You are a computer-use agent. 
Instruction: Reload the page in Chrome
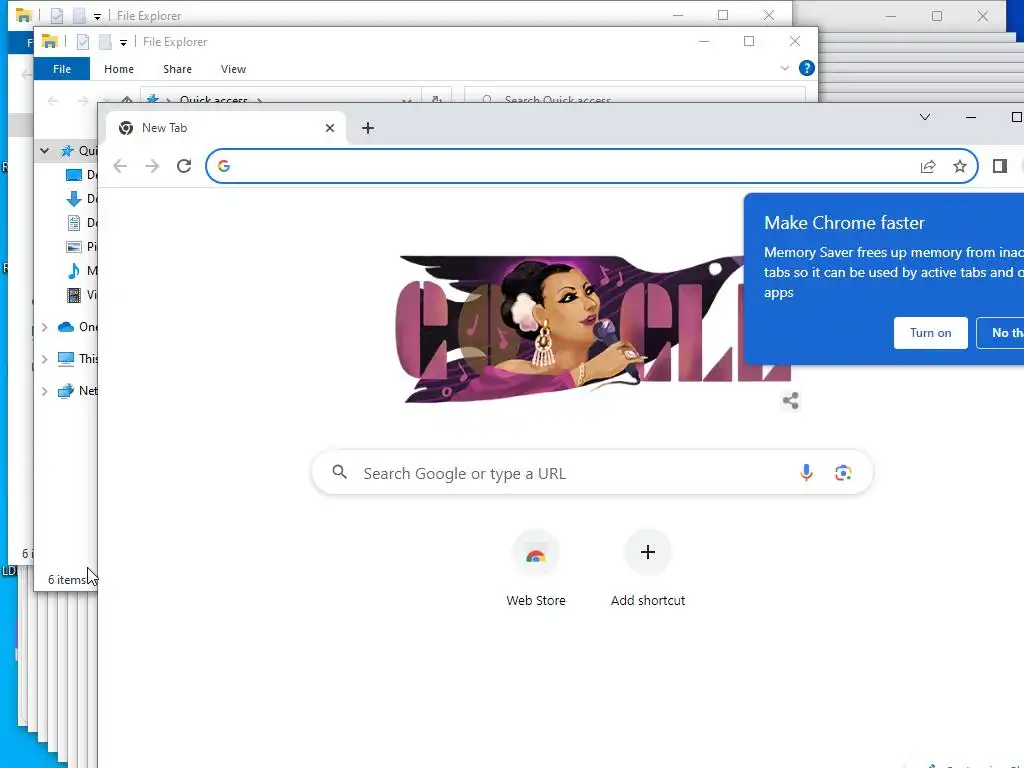pyautogui.click(x=184, y=166)
